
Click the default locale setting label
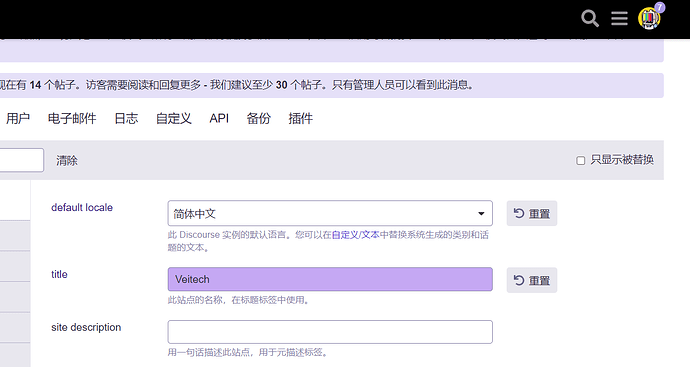pyautogui.click(x=82, y=207)
